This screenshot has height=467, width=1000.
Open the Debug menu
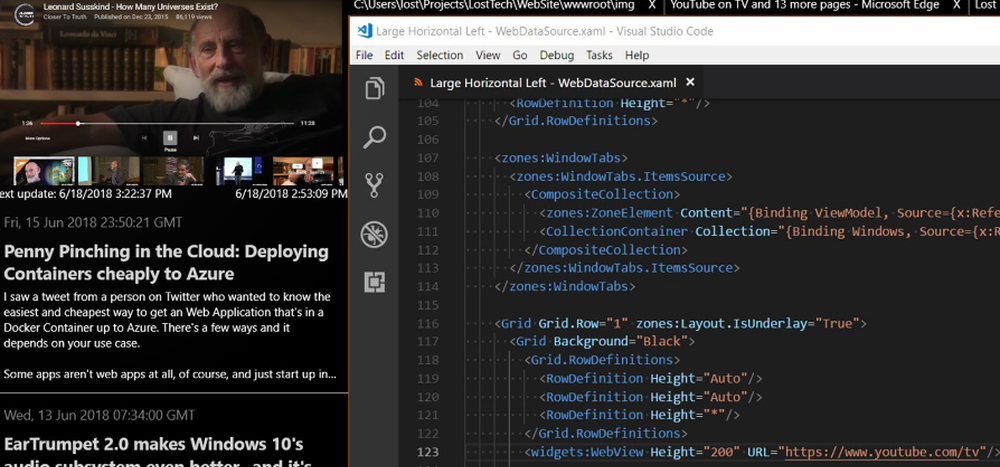click(x=557, y=55)
